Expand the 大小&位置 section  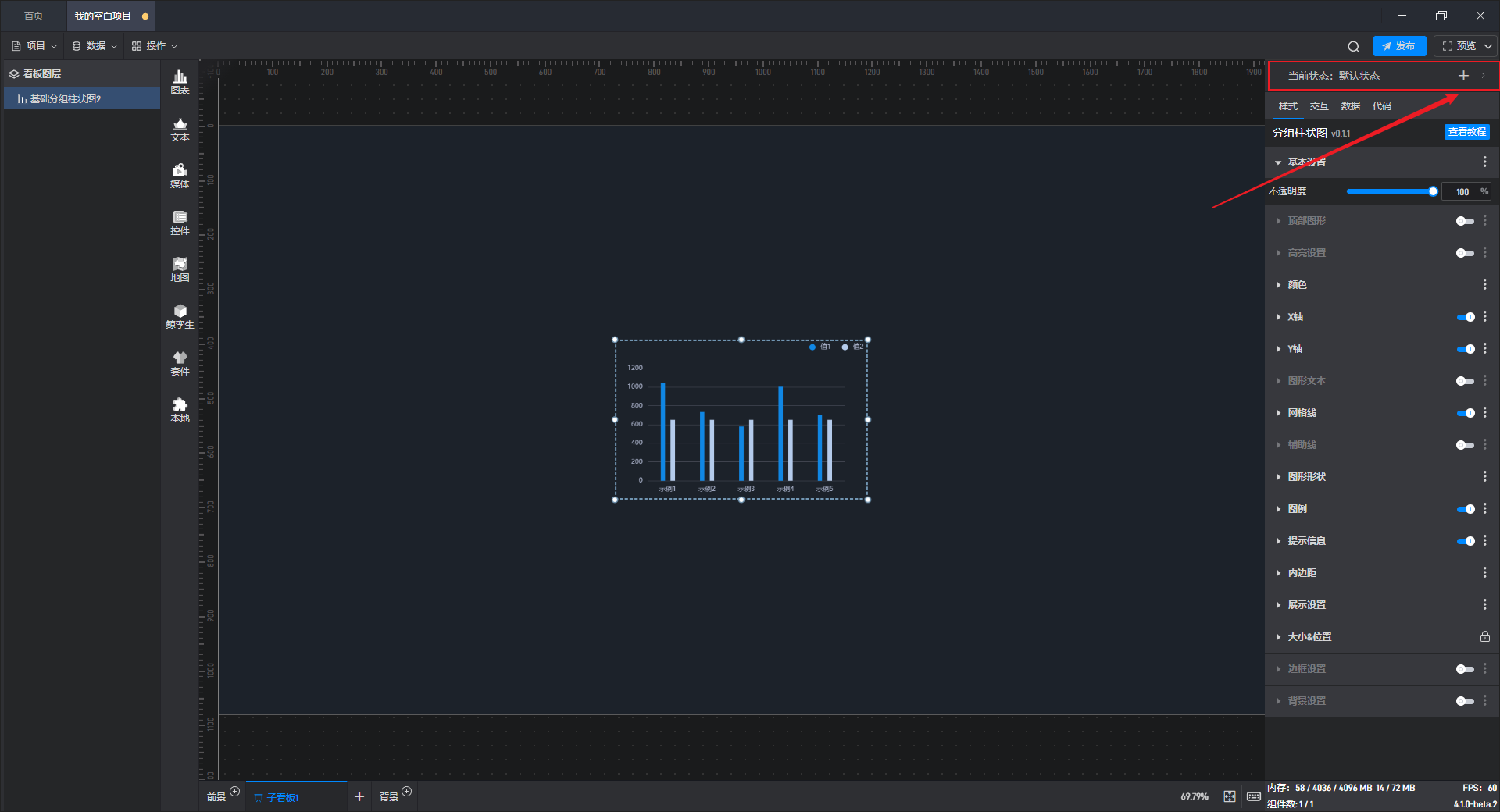point(1278,637)
